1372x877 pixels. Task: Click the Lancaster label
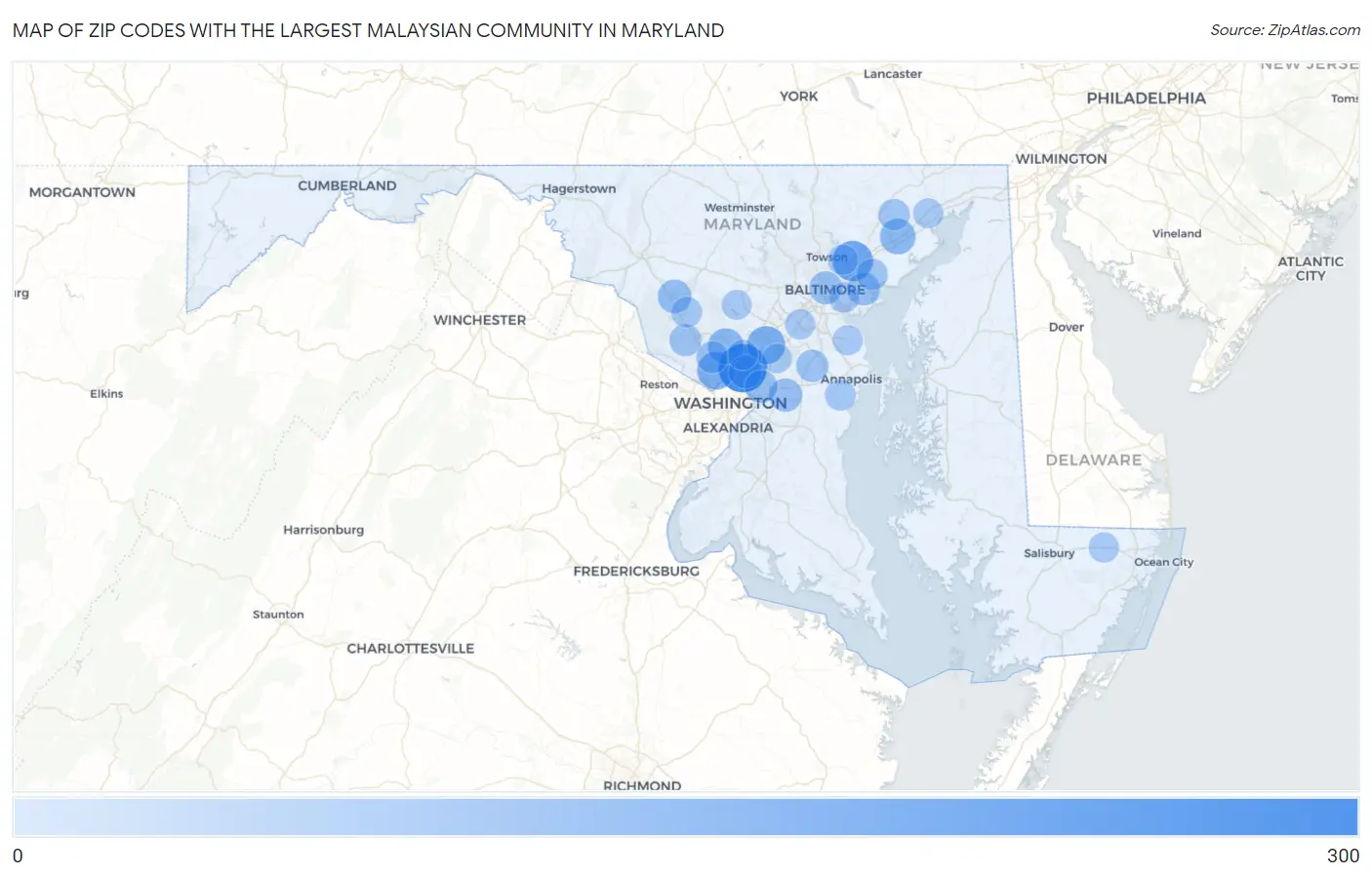(x=892, y=74)
